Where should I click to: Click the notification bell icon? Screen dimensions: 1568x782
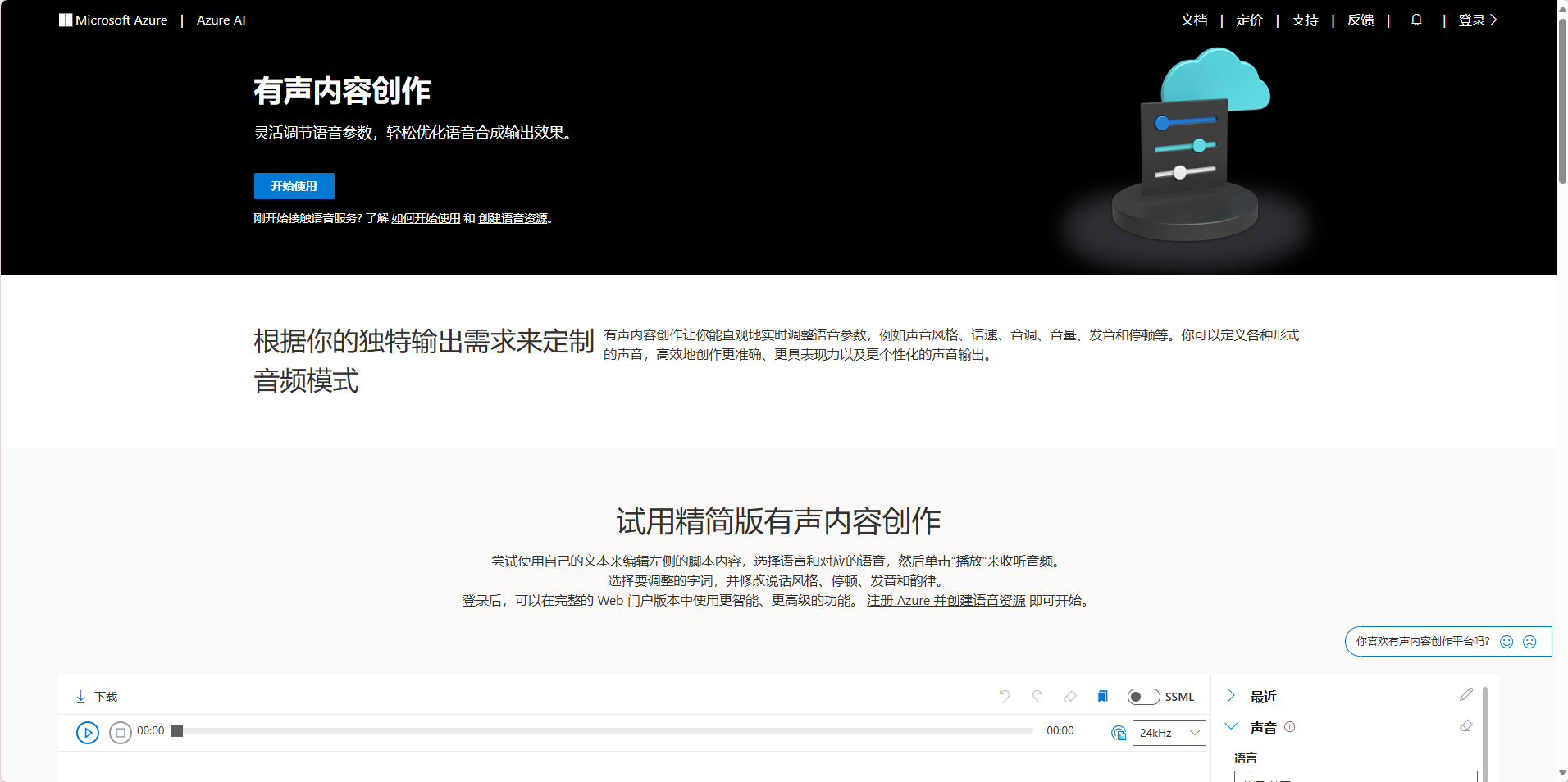tap(1416, 20)
